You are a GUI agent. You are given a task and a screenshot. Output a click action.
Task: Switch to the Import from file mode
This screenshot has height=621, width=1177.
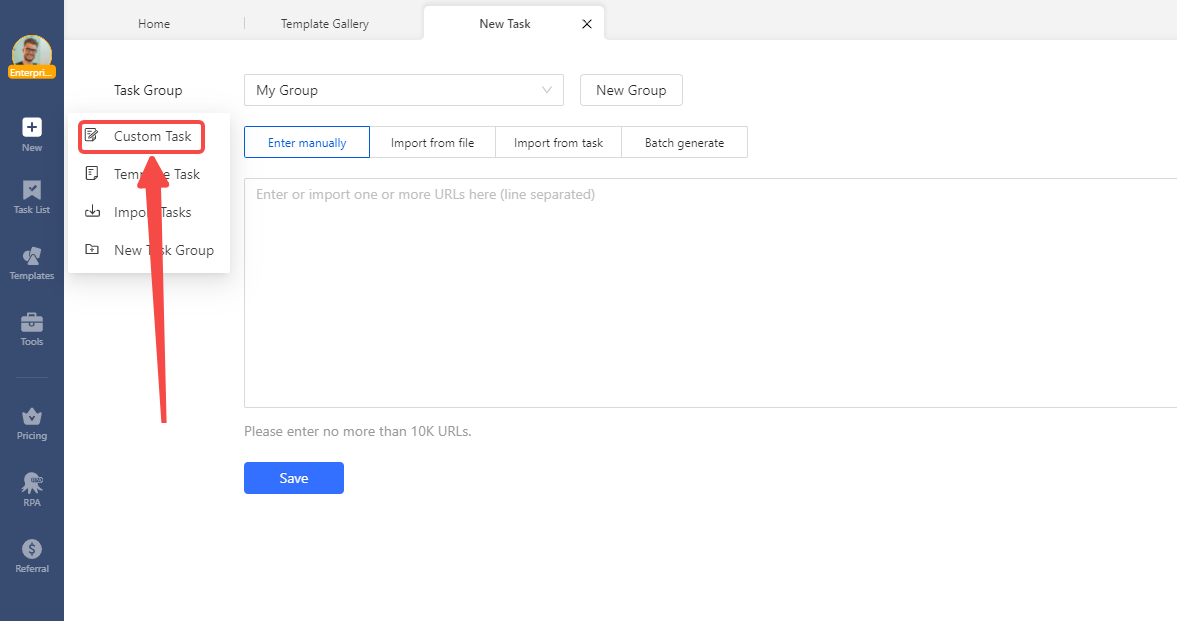(x=433, y=142)
